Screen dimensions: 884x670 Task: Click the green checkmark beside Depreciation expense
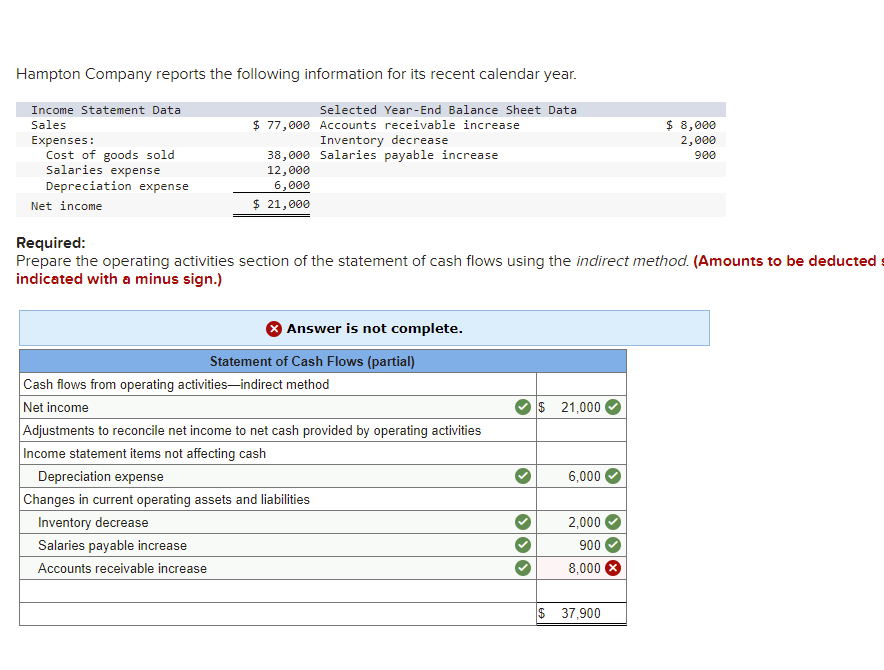[x=522, y=476]
